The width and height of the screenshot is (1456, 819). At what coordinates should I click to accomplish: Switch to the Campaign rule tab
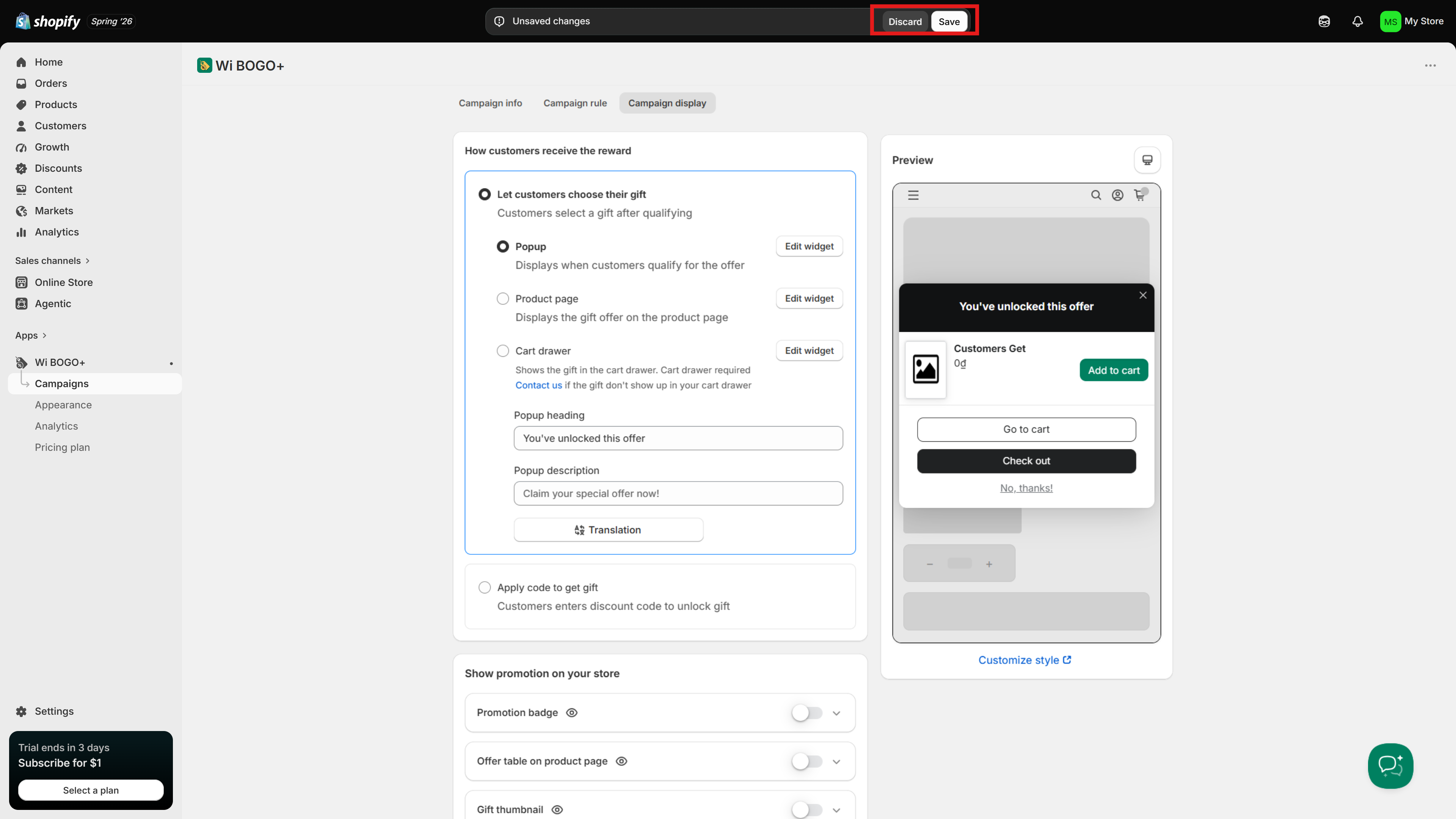click(x=575, y=103)
